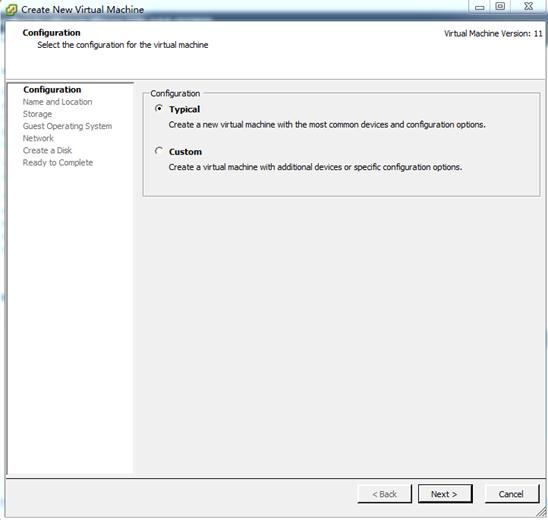Click the Next > button
Viewport: 548px width, 520px height.
(x=445, y=494)
